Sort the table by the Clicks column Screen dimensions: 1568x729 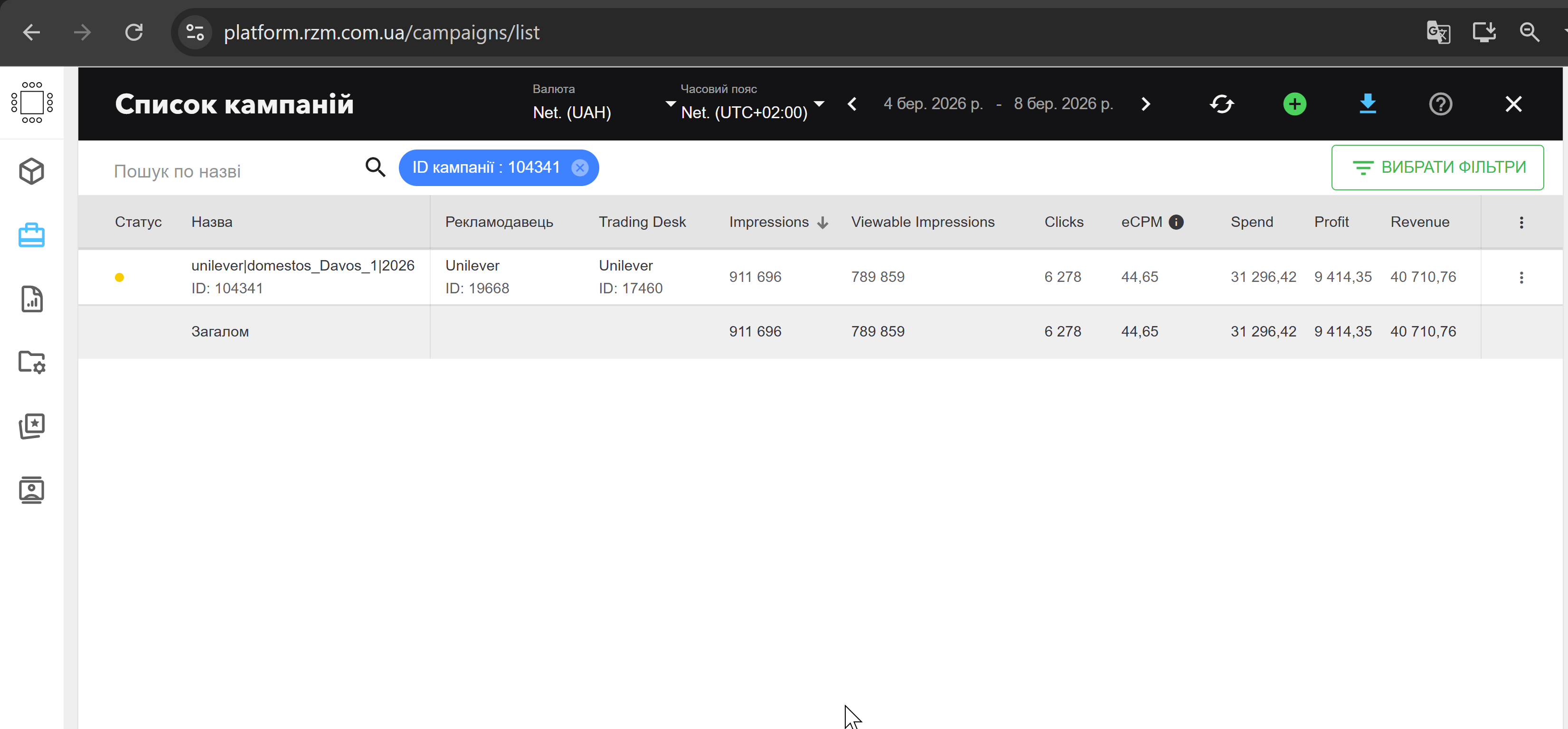point(1063,222)
